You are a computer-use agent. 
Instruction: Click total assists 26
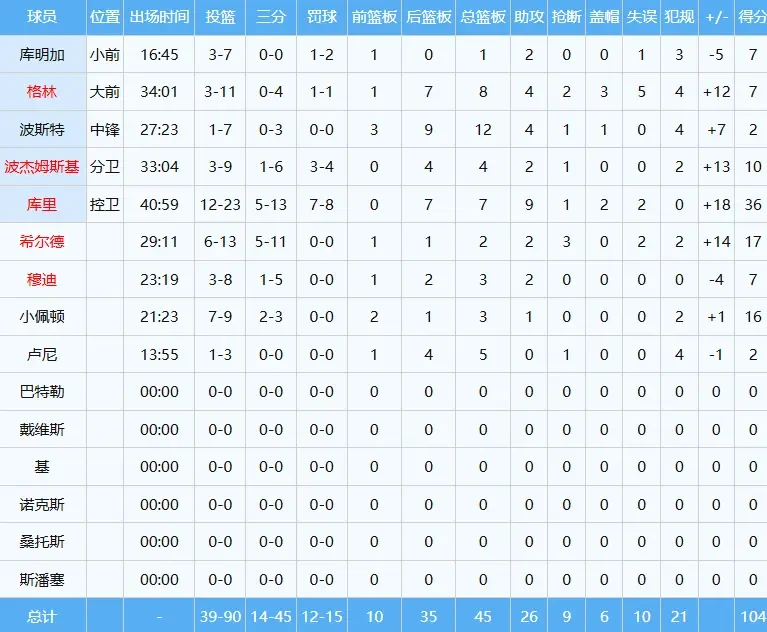point(529,617)
